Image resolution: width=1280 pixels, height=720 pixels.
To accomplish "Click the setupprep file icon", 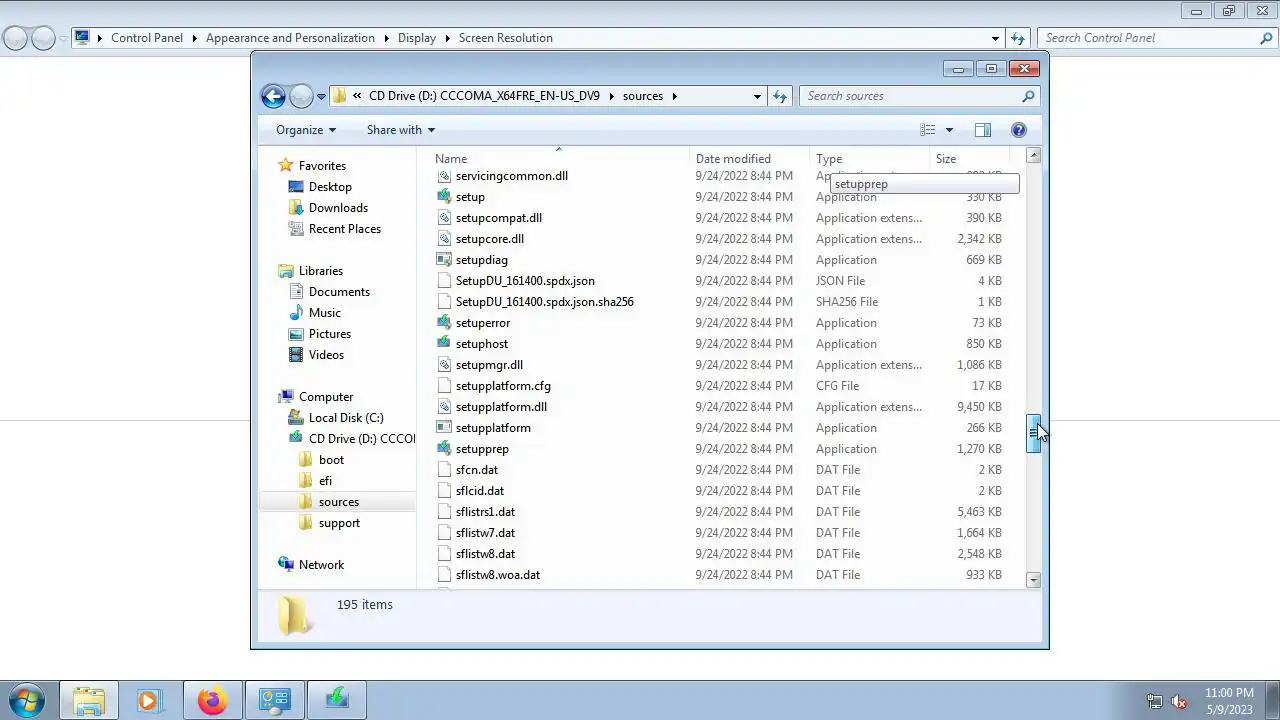I will tap(445, 449).
